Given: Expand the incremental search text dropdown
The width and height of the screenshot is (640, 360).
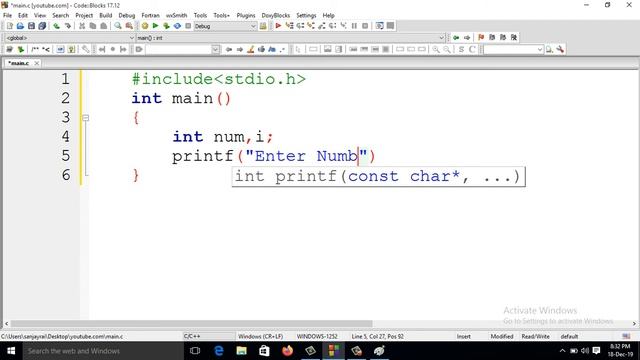Looking at the screenshot, I should [216, 49].
